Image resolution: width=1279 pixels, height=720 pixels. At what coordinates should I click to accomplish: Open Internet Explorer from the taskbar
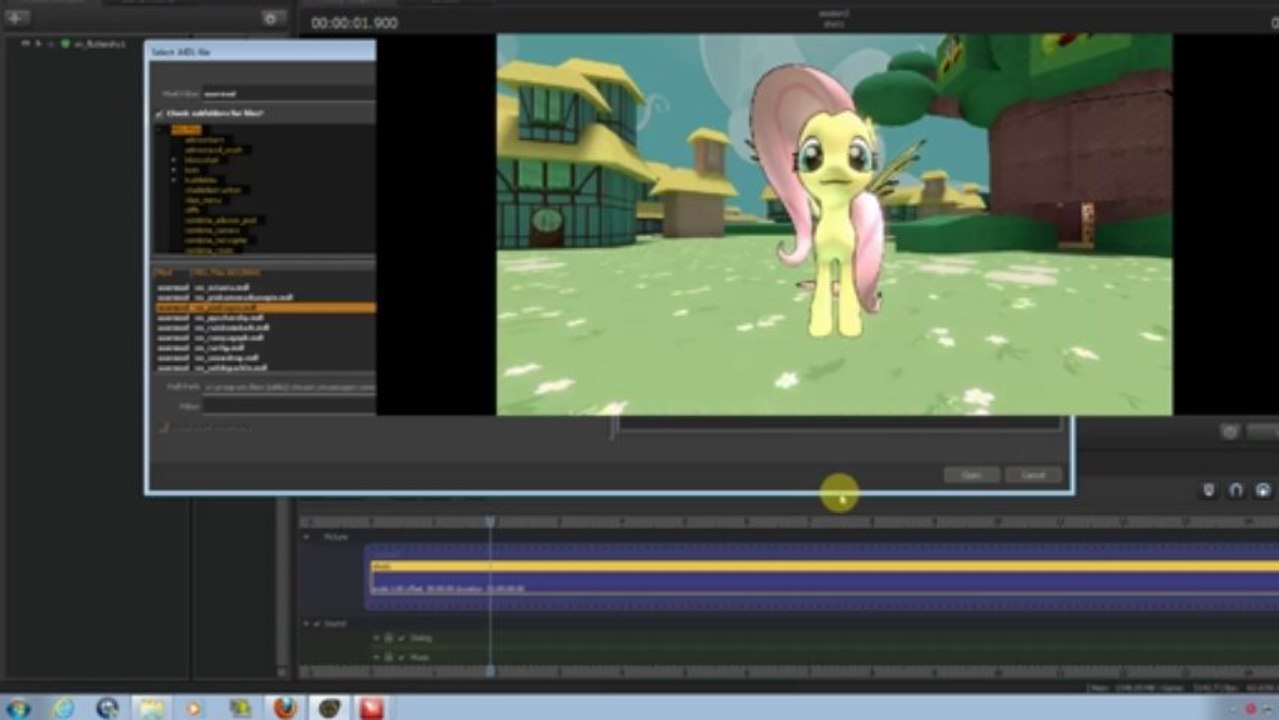click(x=62, y=708)
